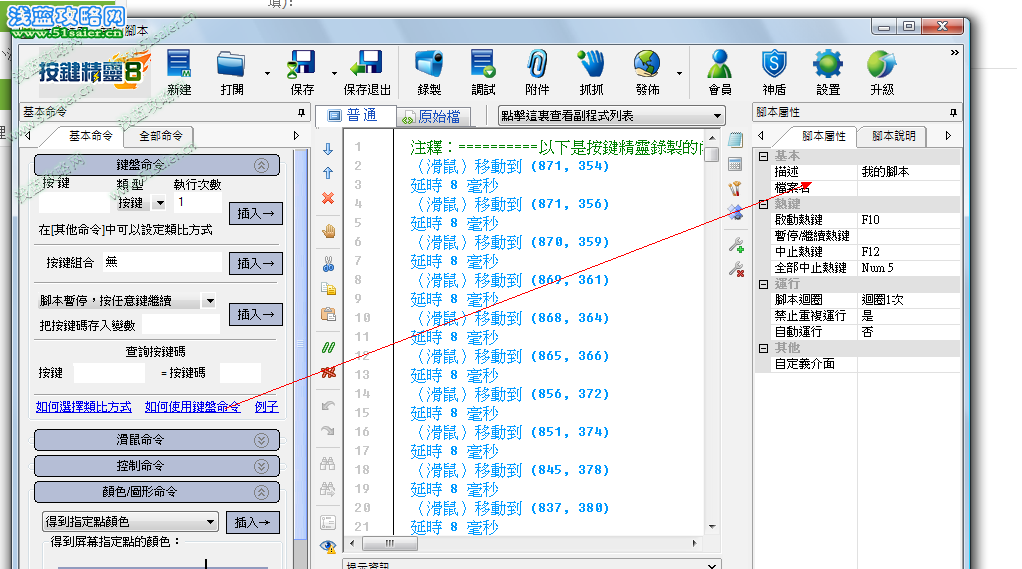Cut selection with scissors icon

coord(328,264)
